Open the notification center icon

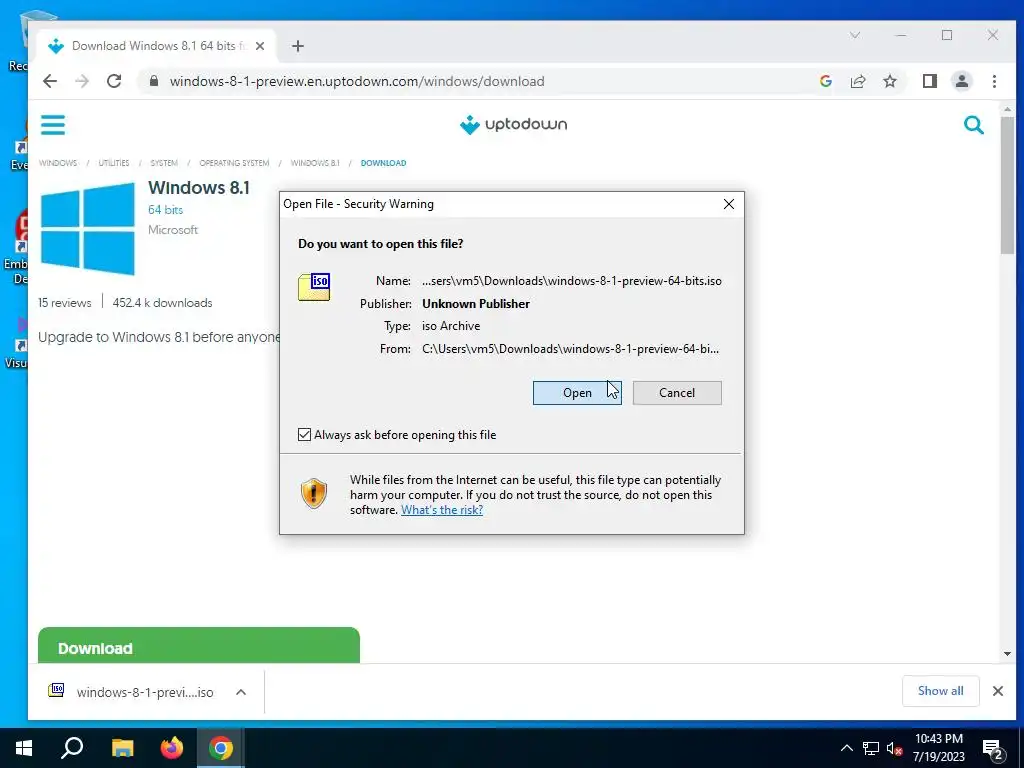(x=993, y=749)
